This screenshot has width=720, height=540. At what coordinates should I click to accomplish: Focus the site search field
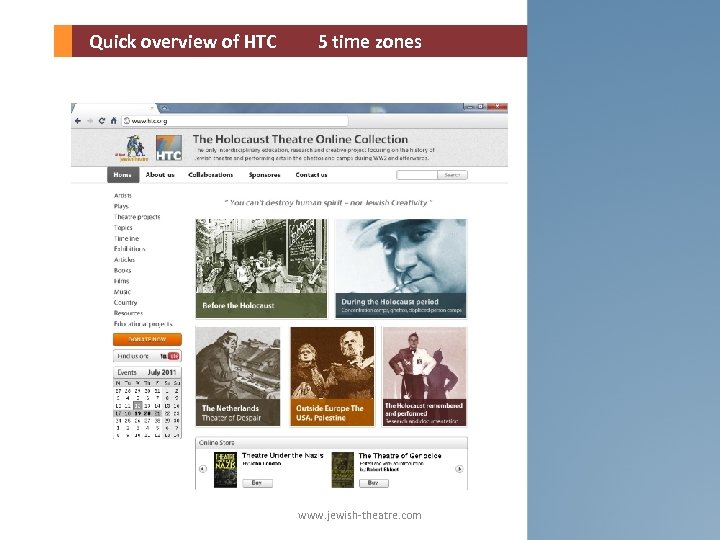click(x=417, y=175)
